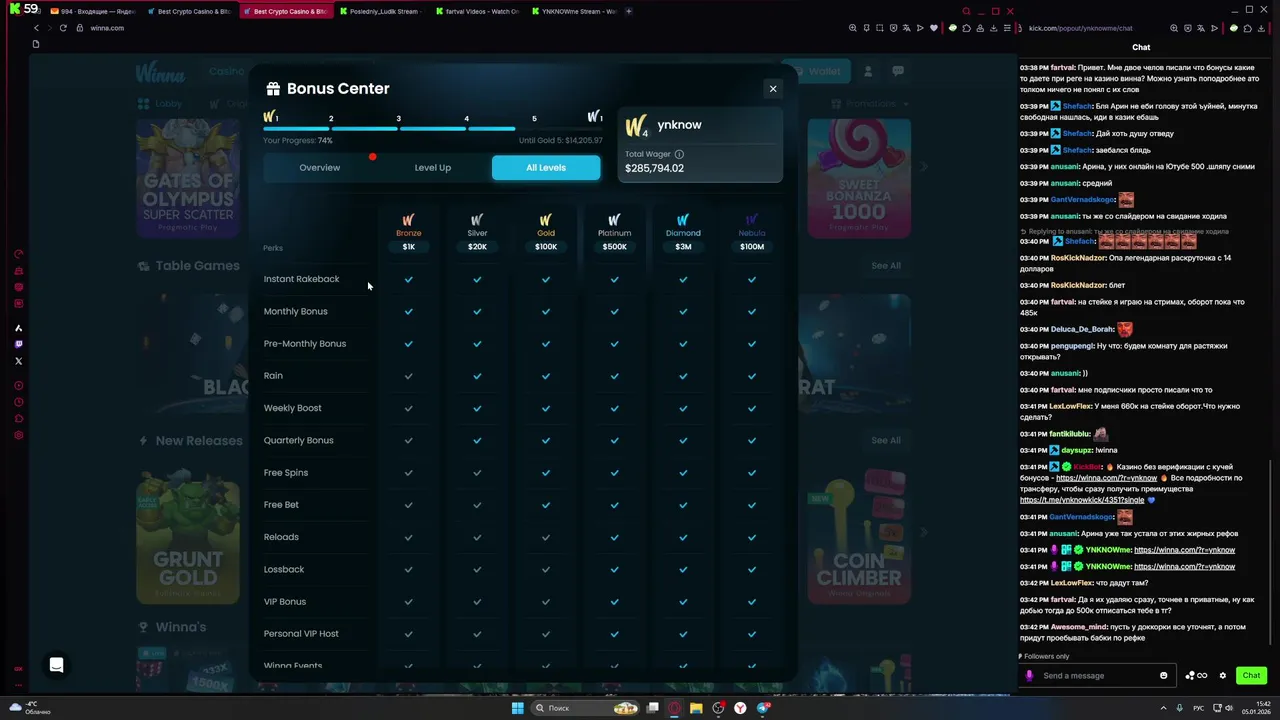Click the Total Wager amount $285,794.02
This screenshot has width=1280, height=720.
(x=654, y=168)
